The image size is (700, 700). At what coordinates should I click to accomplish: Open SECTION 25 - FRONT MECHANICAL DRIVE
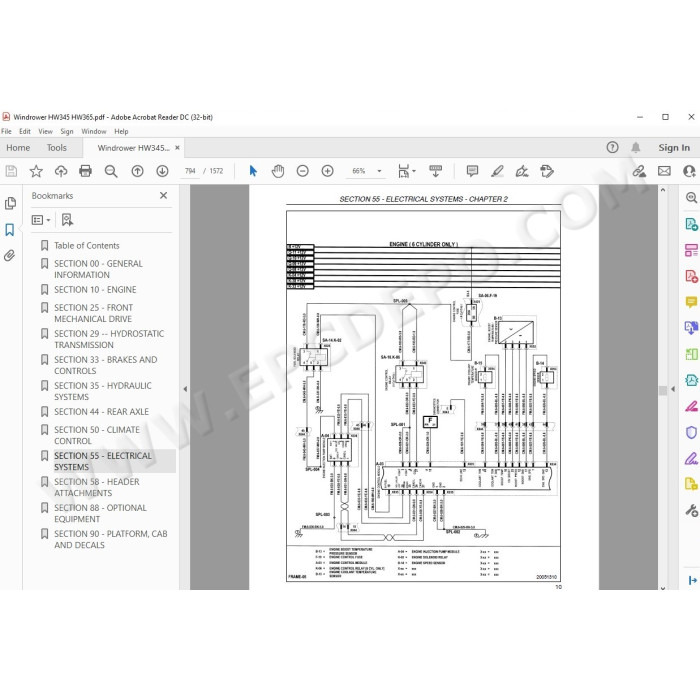(x=93, y=313)
